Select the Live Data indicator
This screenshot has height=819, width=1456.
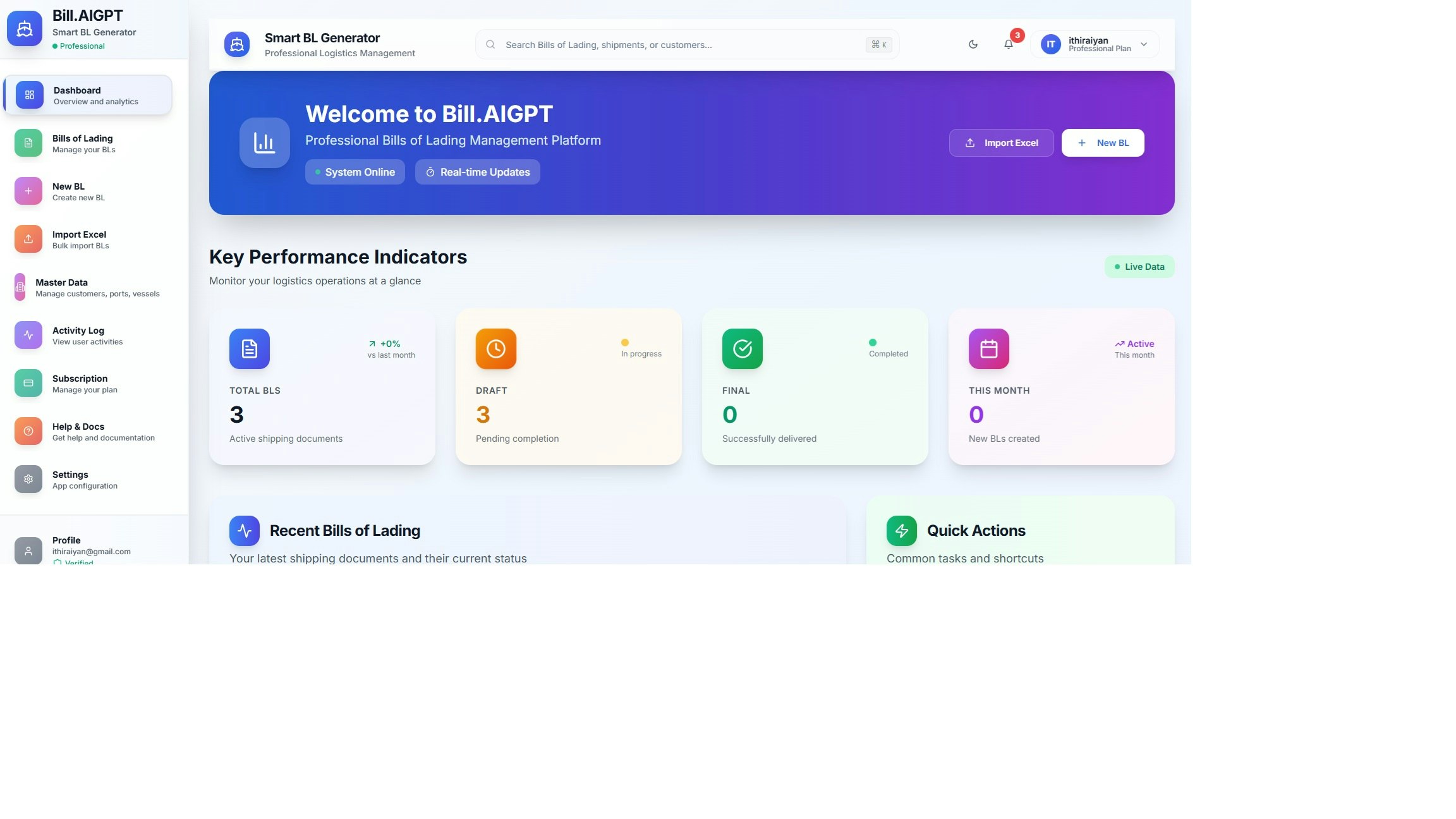point(1139,266)
